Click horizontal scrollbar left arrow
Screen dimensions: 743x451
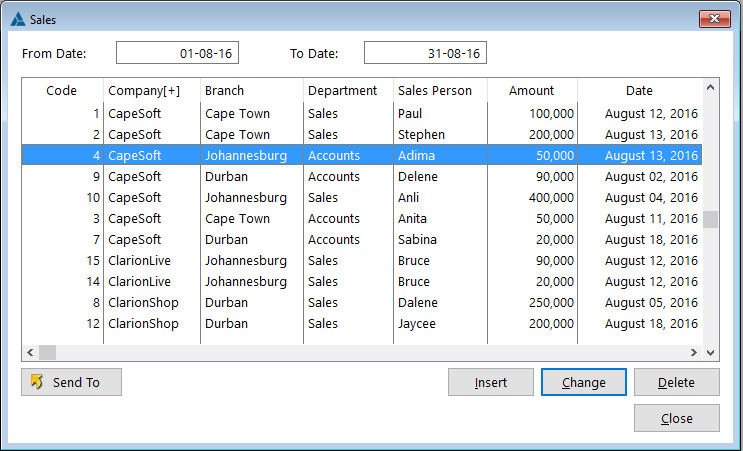pyautogui.click(x=30, y=353)
